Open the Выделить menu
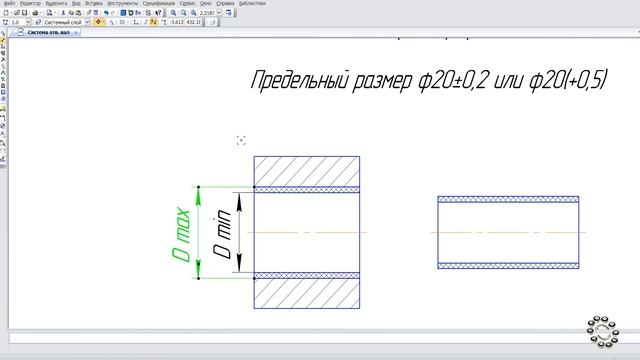The width and height of the screenshot is (640, 360). click(x=56, y=3)
